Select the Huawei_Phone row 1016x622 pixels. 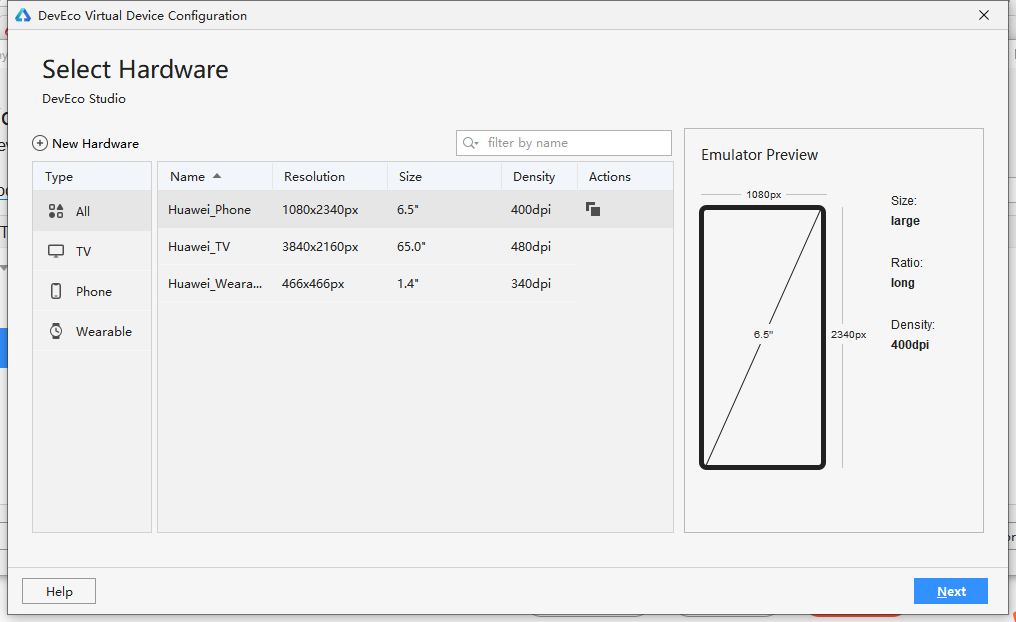point(415,209)
